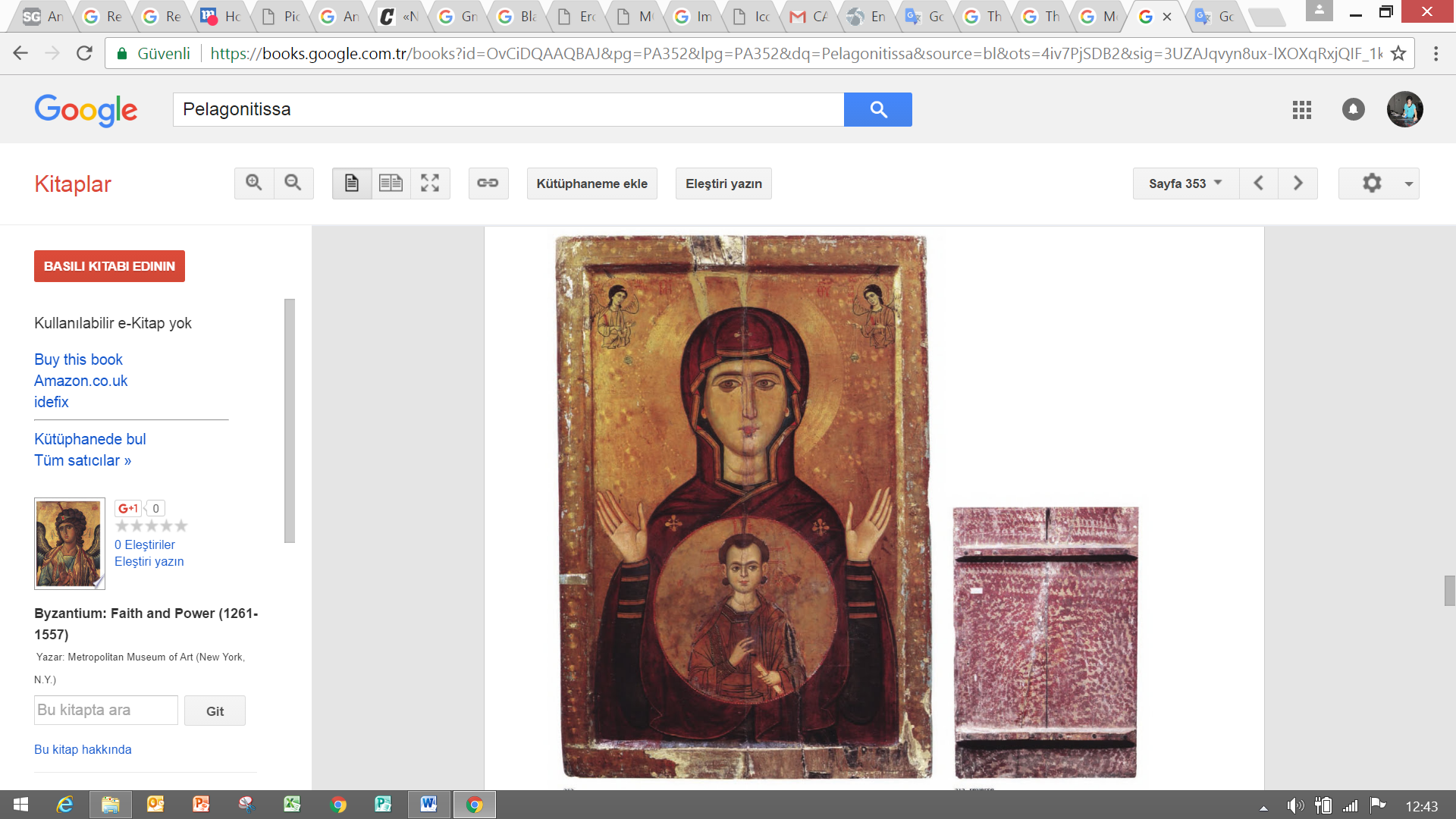Image resolution: width=1456 pixels, height=819 pixels.
Task: Click the Git search button
Action: click(x=215, y=711)
